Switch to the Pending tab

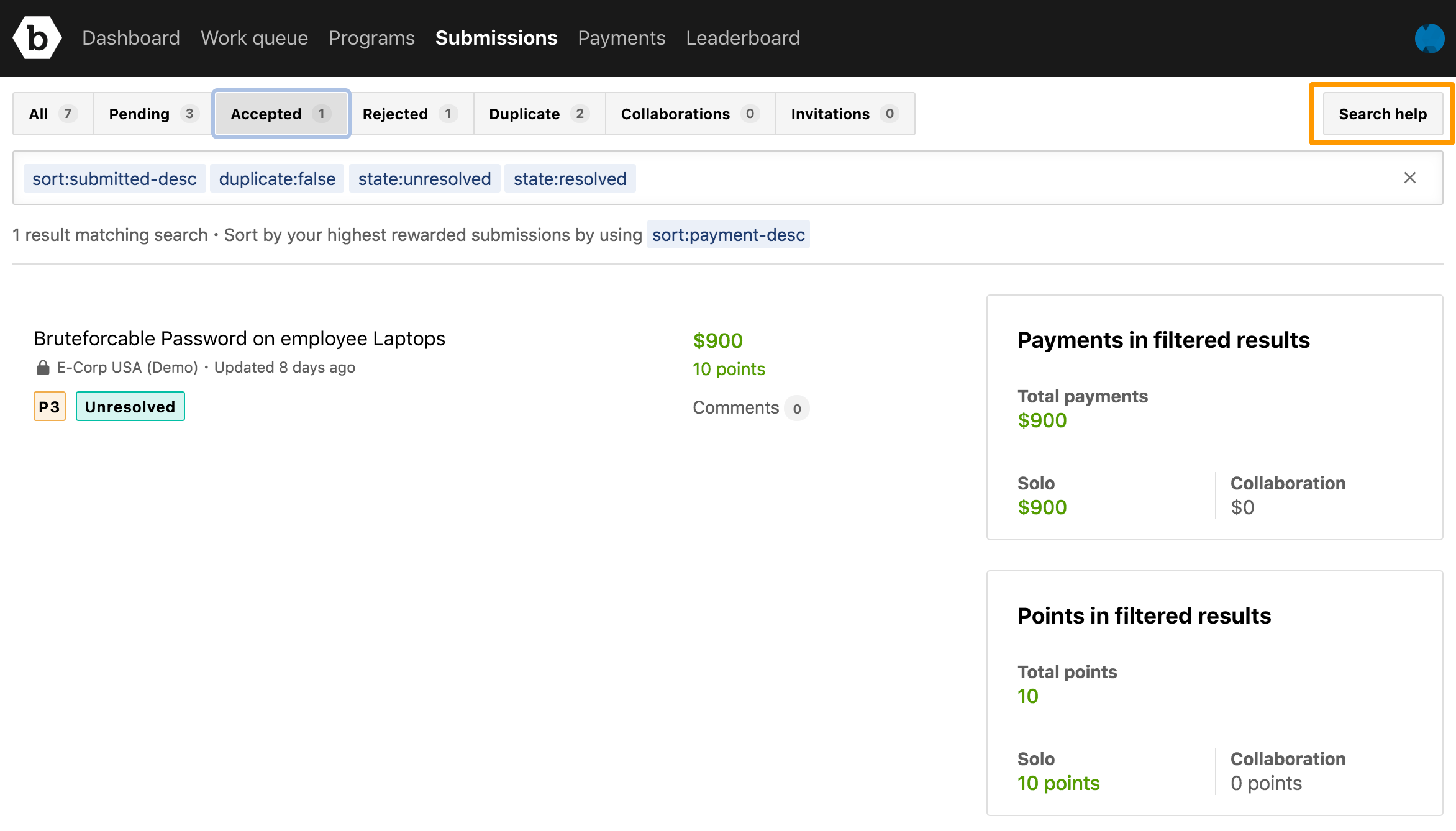[x=152, y=114]
